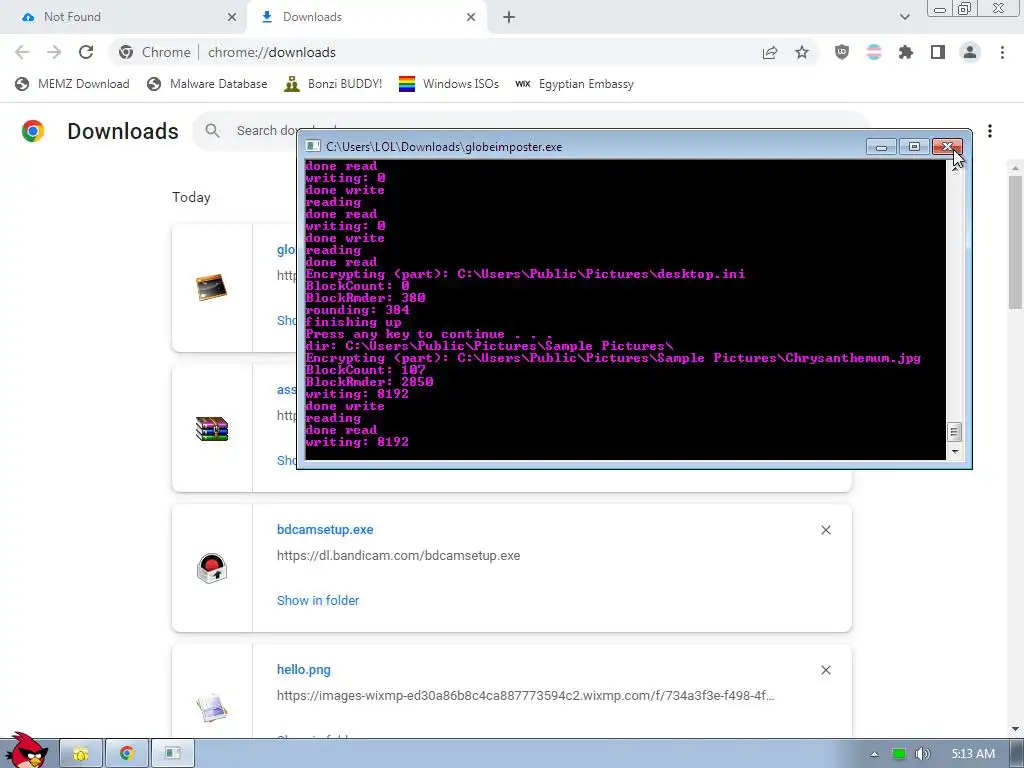Viewport: 1024px width, 768px height.
Task: Close the globeimposter.exe console window
Action: tap(947, 146)
